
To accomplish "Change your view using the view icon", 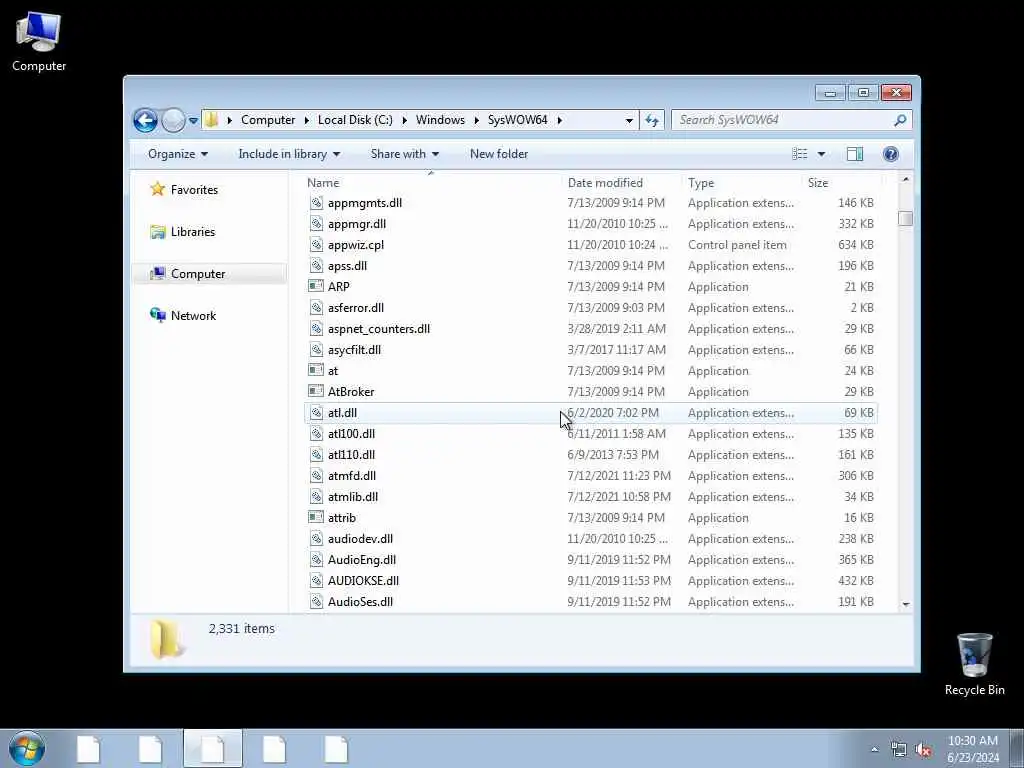I will point(799,154).
